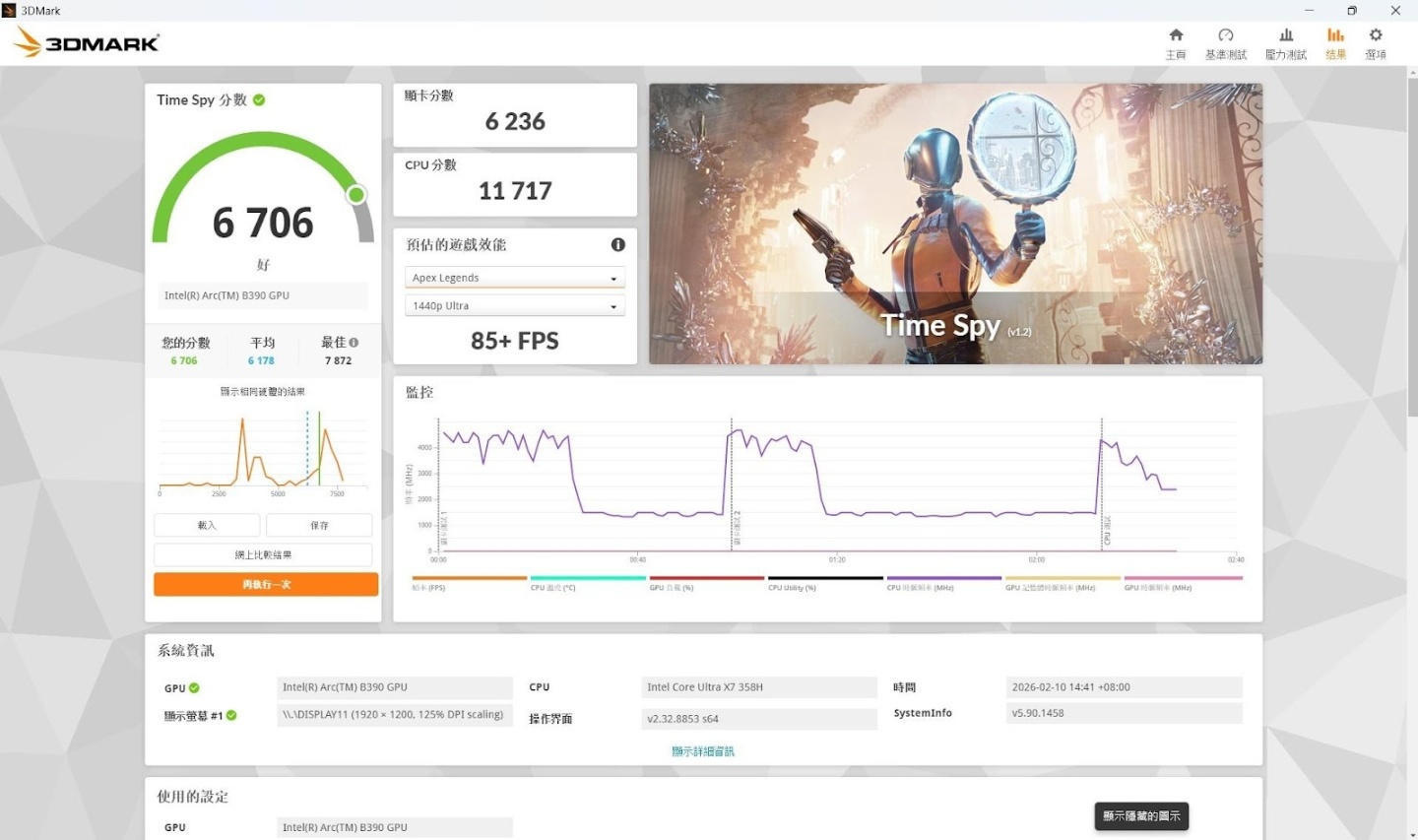Click the 載入 load button
Image resolution: width=1418 pixels, height=840 pixels.
coord(207,526)
